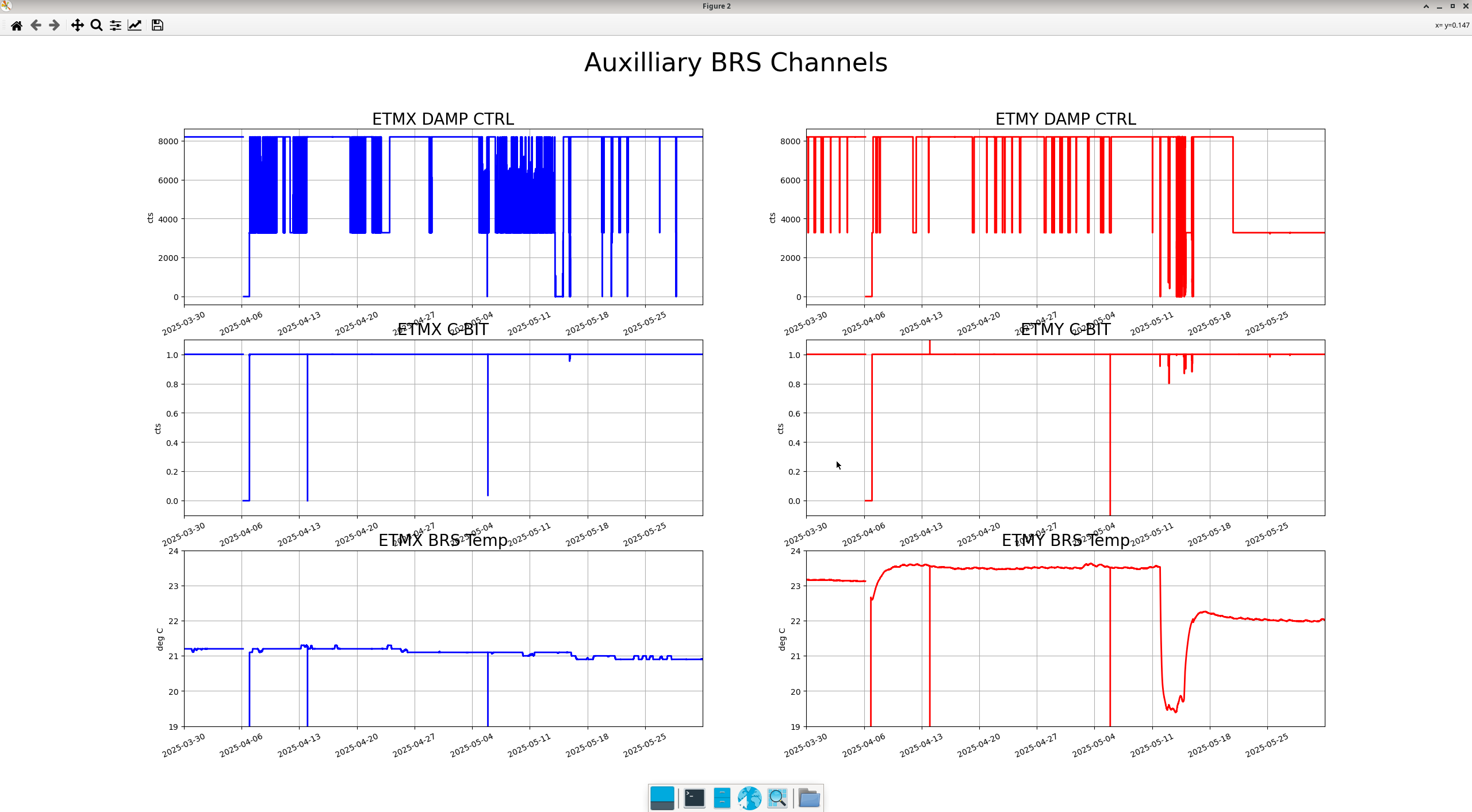Image resolution: width=1472 pixels, height=812 pixels.
Task: Open terminal from the bottom dock
Action: 694,798
